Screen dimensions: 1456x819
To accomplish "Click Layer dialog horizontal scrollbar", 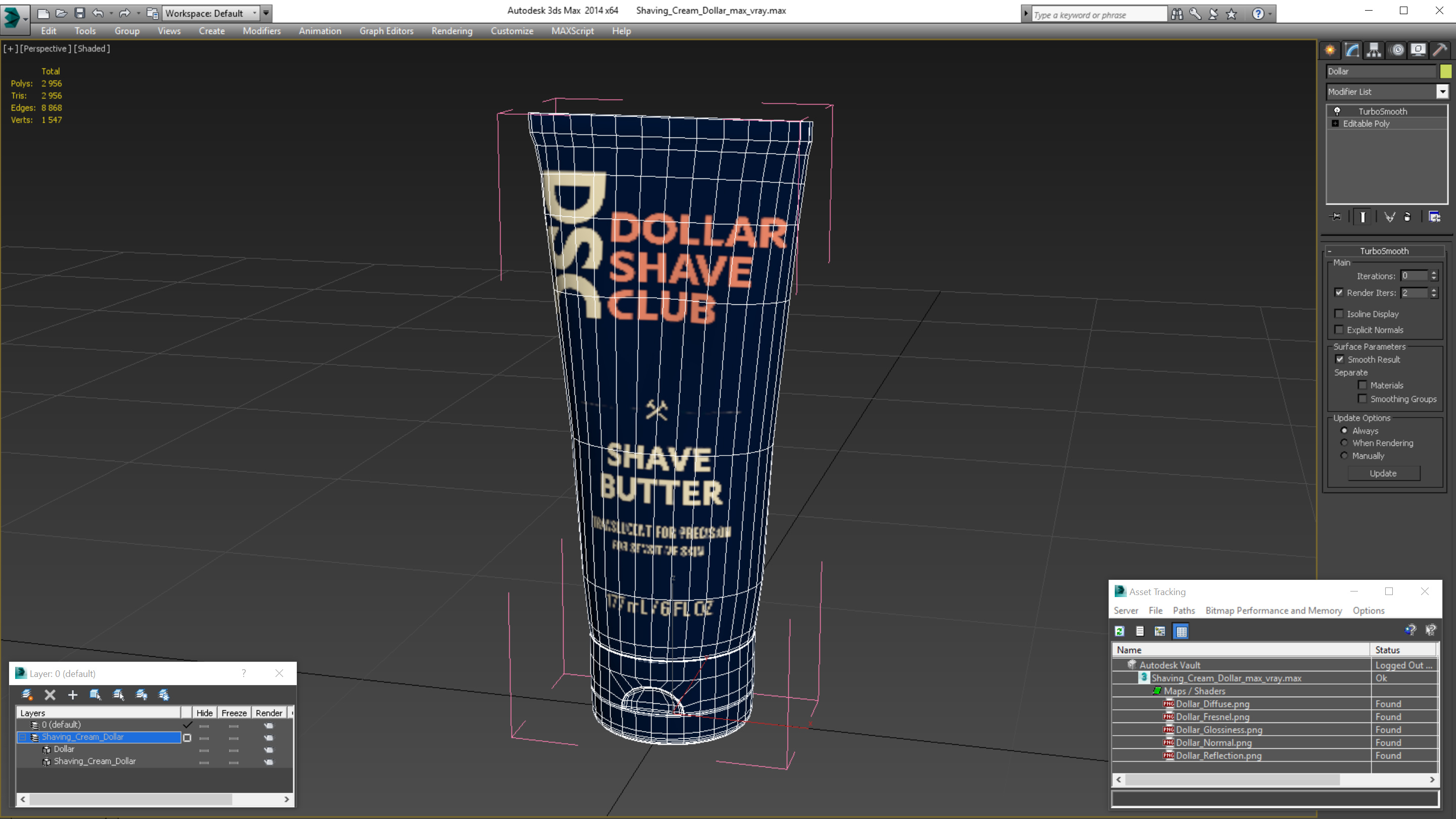I will [130, 799].
